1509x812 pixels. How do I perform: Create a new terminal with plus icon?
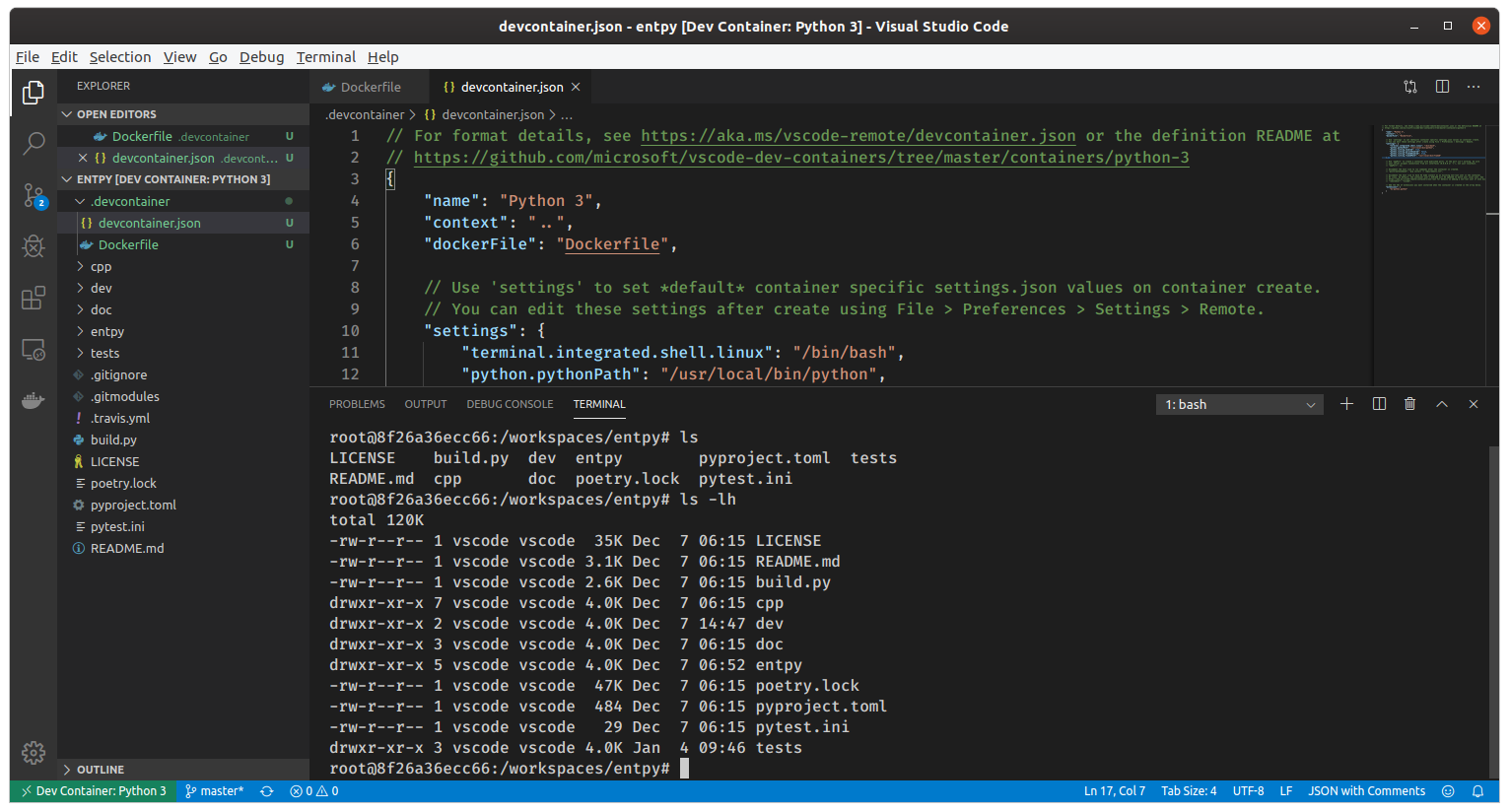point(1346,404)
